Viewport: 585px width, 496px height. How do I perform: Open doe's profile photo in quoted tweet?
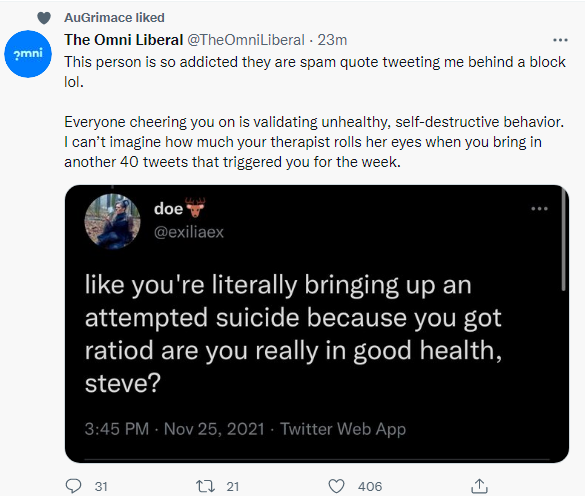click(113, 221)
